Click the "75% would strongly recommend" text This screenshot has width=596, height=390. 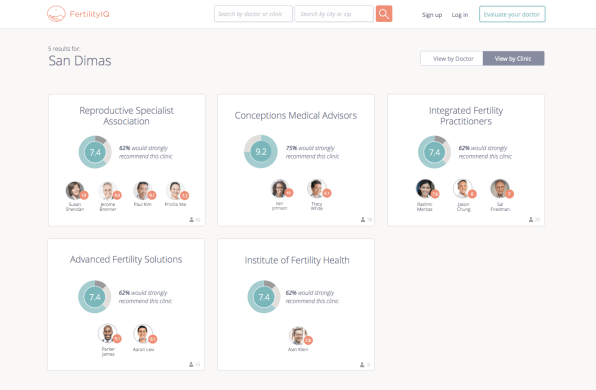pyautogui.click(x=312, y=152)
